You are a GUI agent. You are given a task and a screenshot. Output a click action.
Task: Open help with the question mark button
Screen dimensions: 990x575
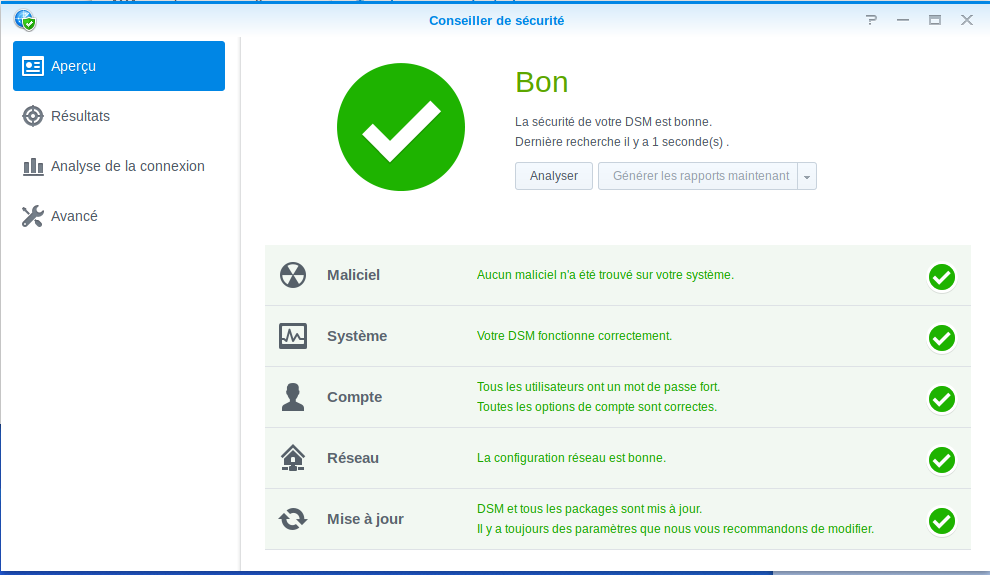(871, 20)
